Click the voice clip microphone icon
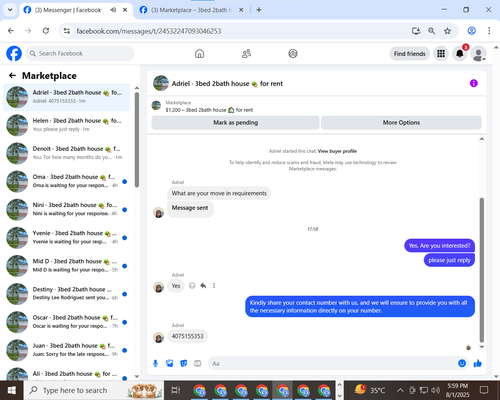 (x=155, y=363)
